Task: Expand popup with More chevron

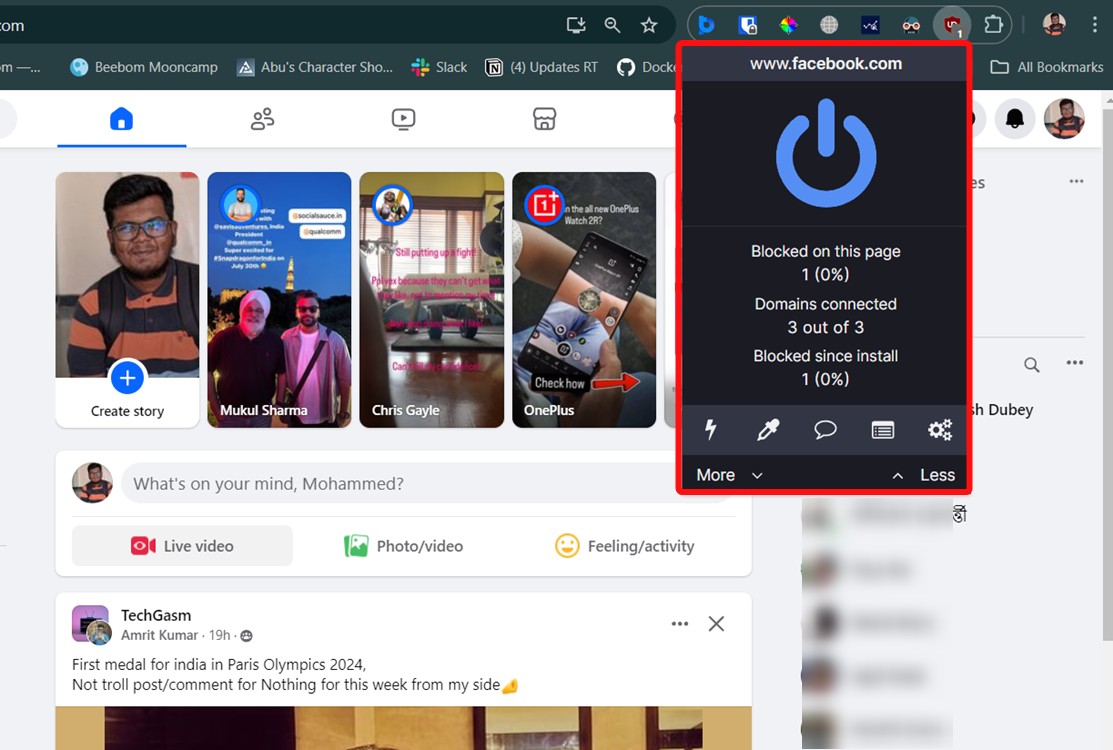Action: pos(729,475)
